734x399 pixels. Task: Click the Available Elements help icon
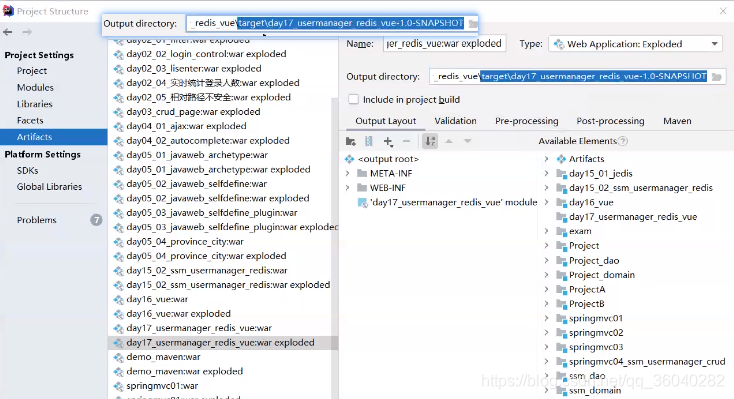coord(623,141)
